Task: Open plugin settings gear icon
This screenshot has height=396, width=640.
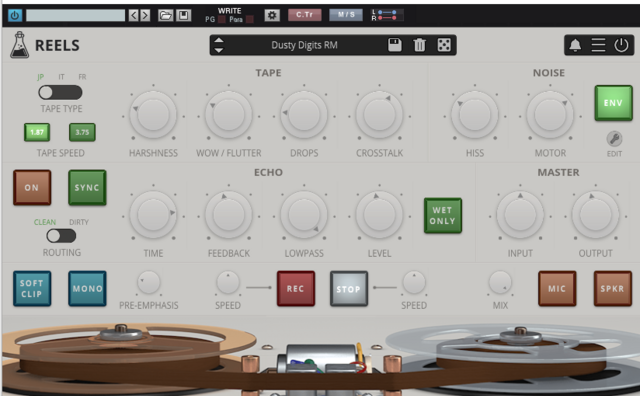Action: click(272, 16)
